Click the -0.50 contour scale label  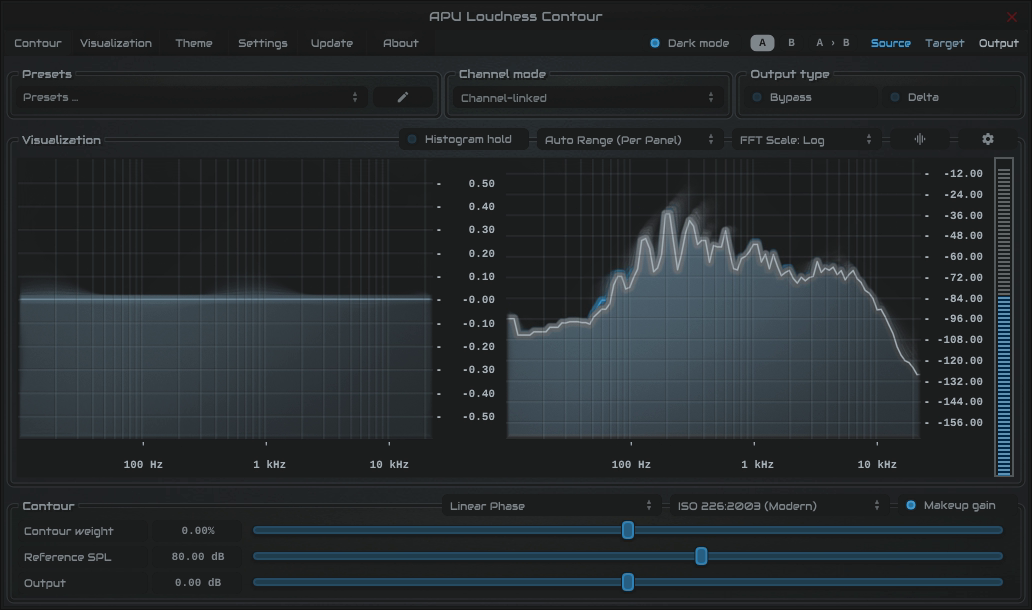[x=478, y=417]
